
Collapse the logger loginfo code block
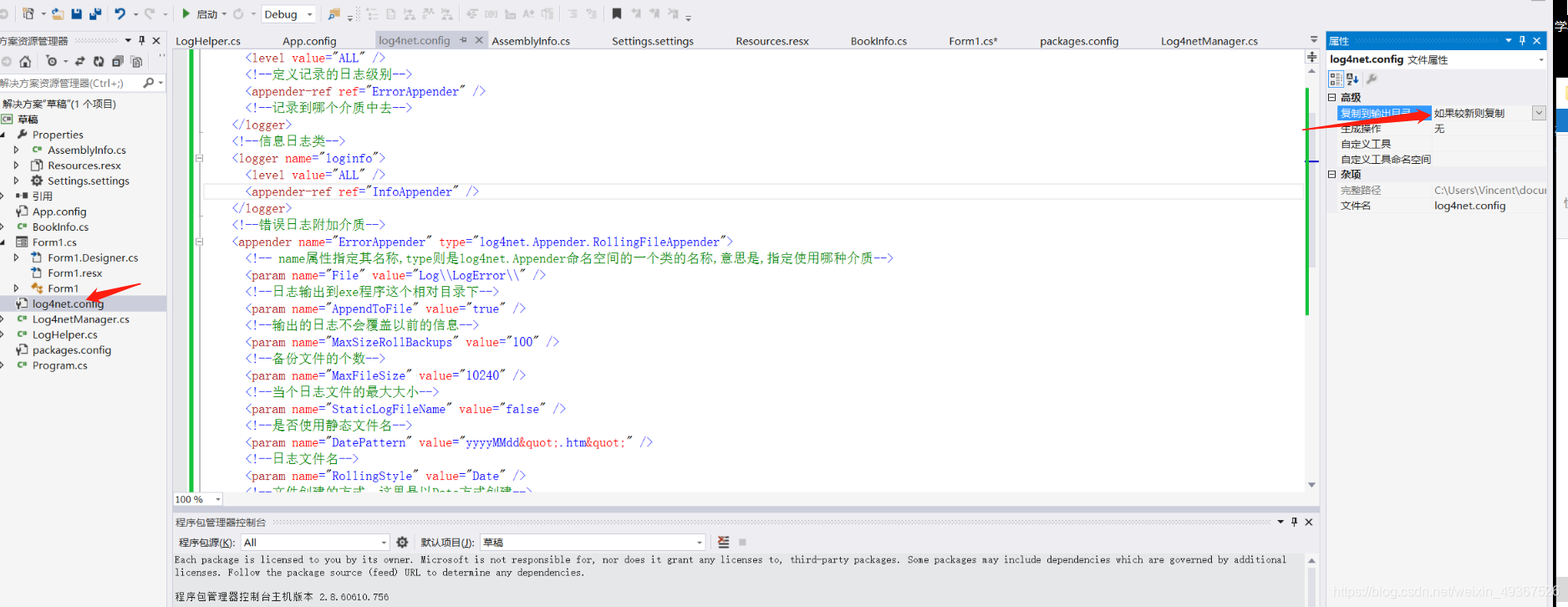[x=199, y=158]
